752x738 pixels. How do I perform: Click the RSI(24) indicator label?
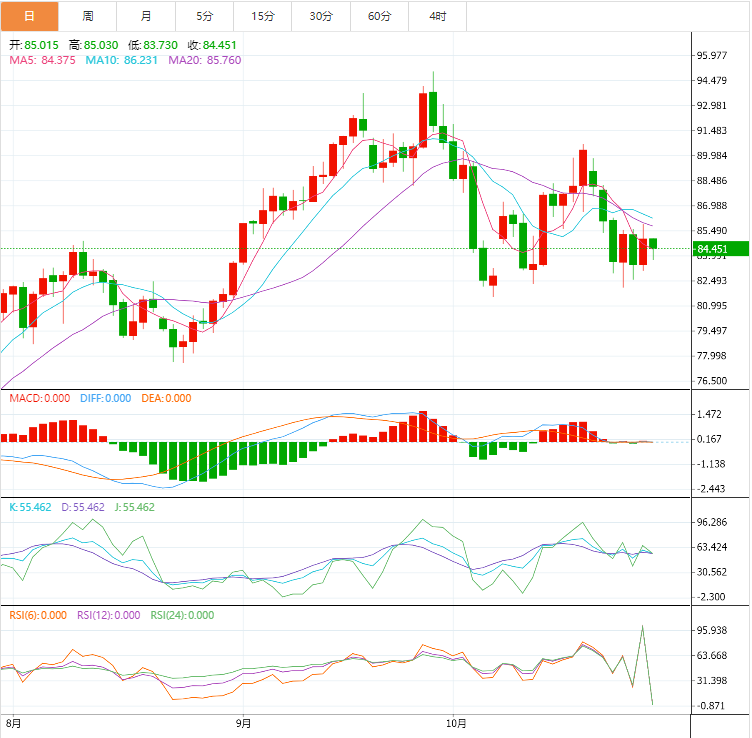[x=179, y=615]
